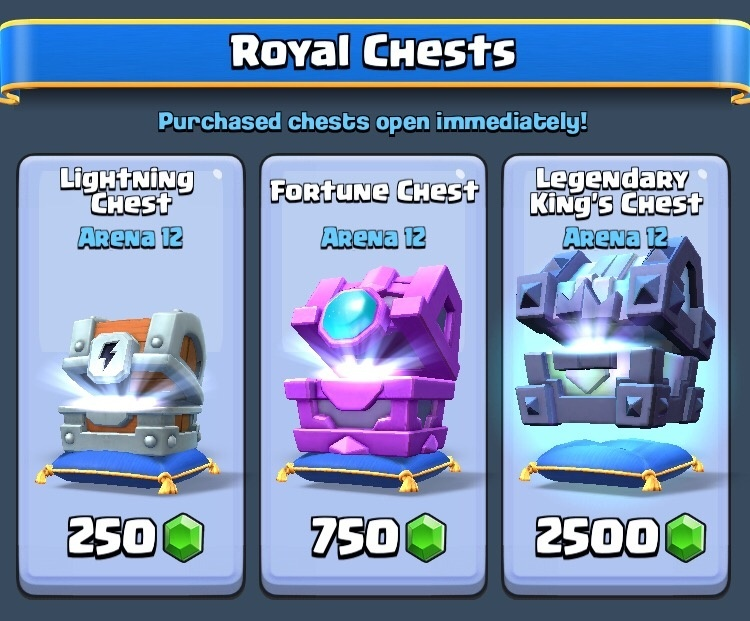Click the green gem beside 2500
The image size is (750, 621).
coord(686,538)
